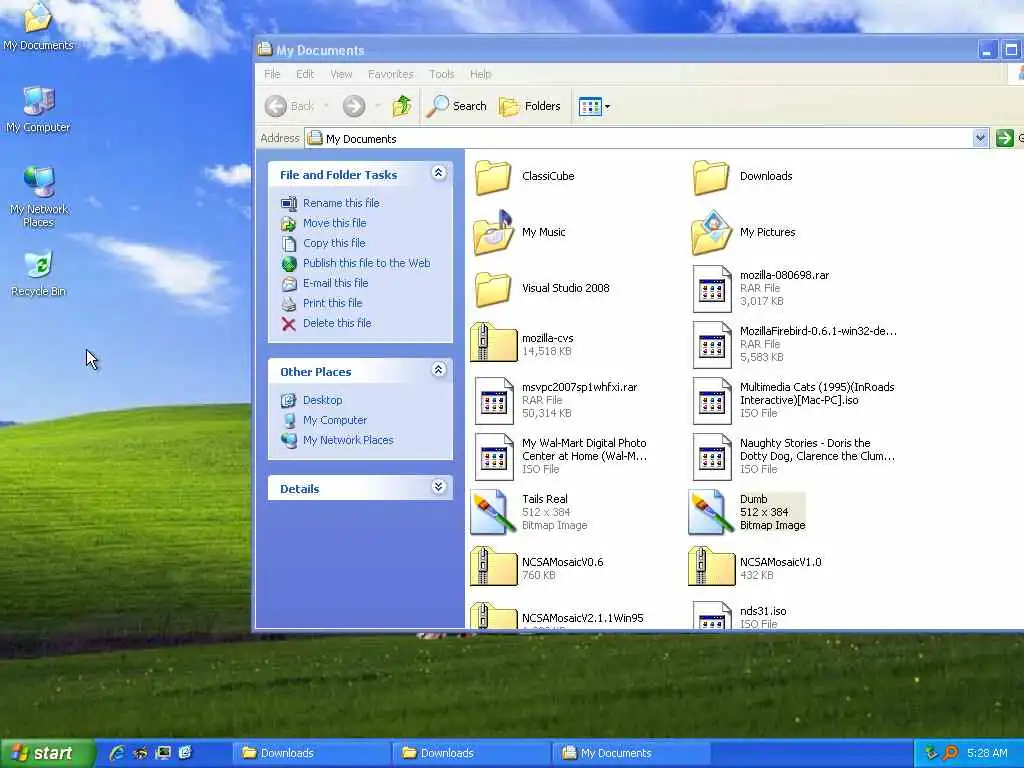Click Copy this file link
The height and width of the screenshot is (768, 1024).
tap(334, 243)
